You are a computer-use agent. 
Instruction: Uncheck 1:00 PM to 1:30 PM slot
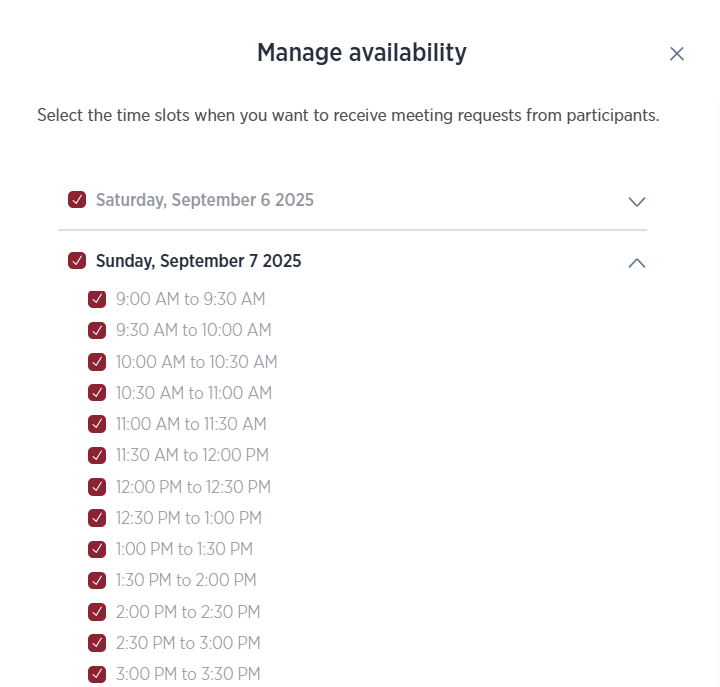click(97, 549)
